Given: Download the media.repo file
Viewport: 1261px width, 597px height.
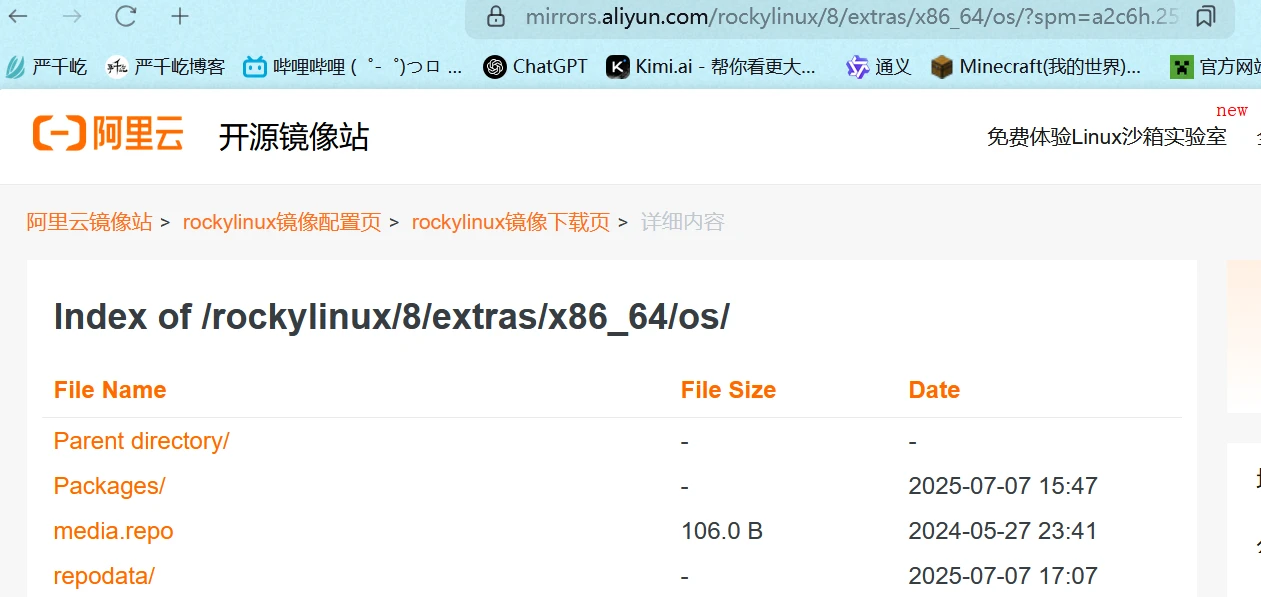Looking at the screenshot, I should pyautogui.click(x=113, y=531).
